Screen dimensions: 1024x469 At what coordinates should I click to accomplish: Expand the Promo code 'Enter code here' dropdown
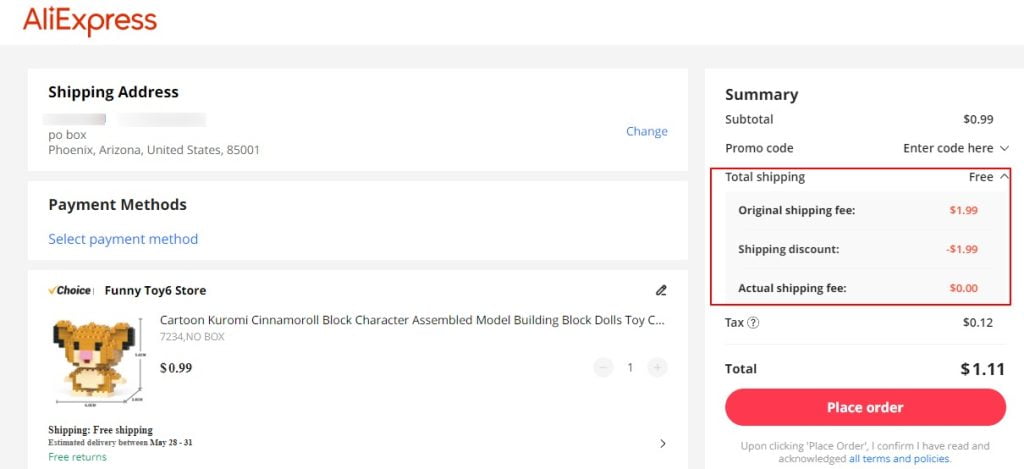tap(955, 148)
